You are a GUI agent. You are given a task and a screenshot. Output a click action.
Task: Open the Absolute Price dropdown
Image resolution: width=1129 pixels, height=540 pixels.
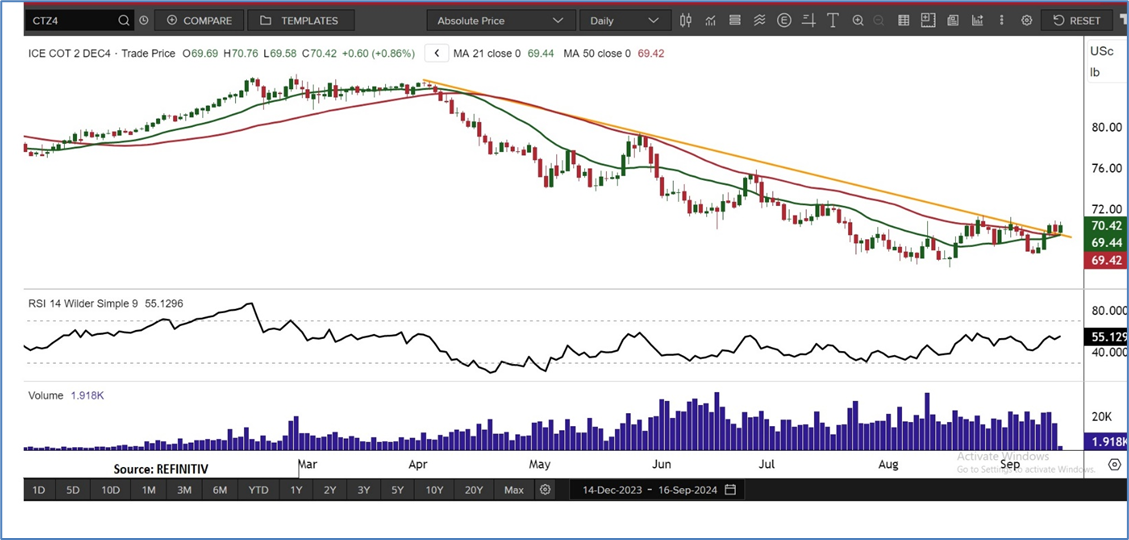click(500, 21)
